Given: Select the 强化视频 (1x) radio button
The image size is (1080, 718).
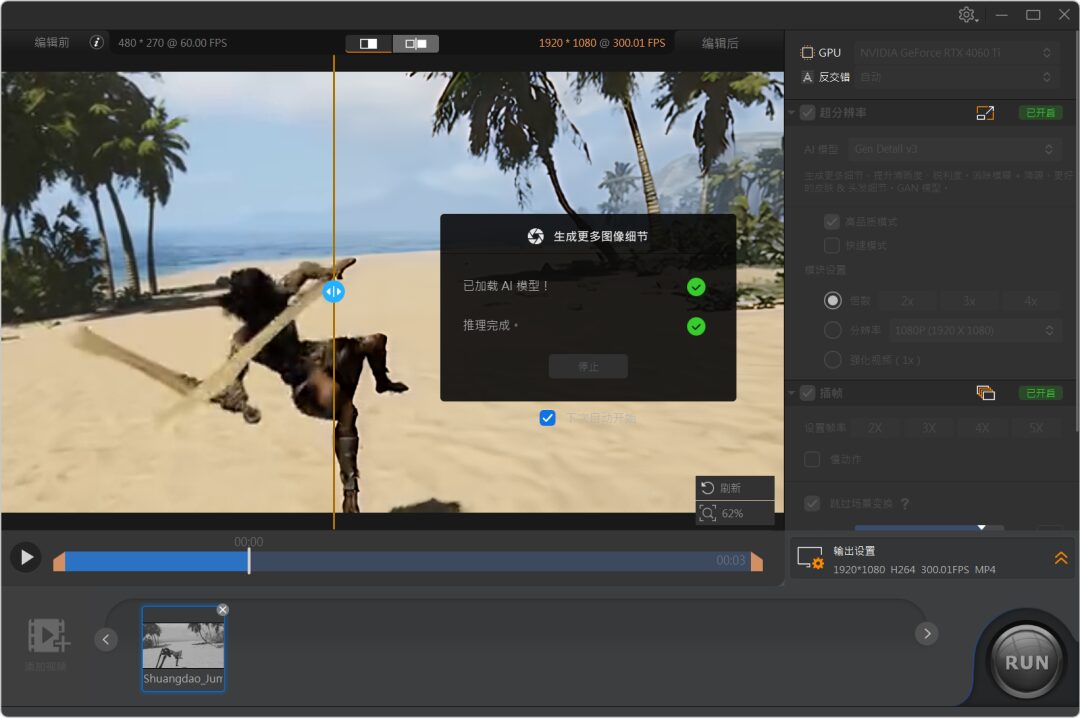Looking at the screenshot, I should coord(833,360).
